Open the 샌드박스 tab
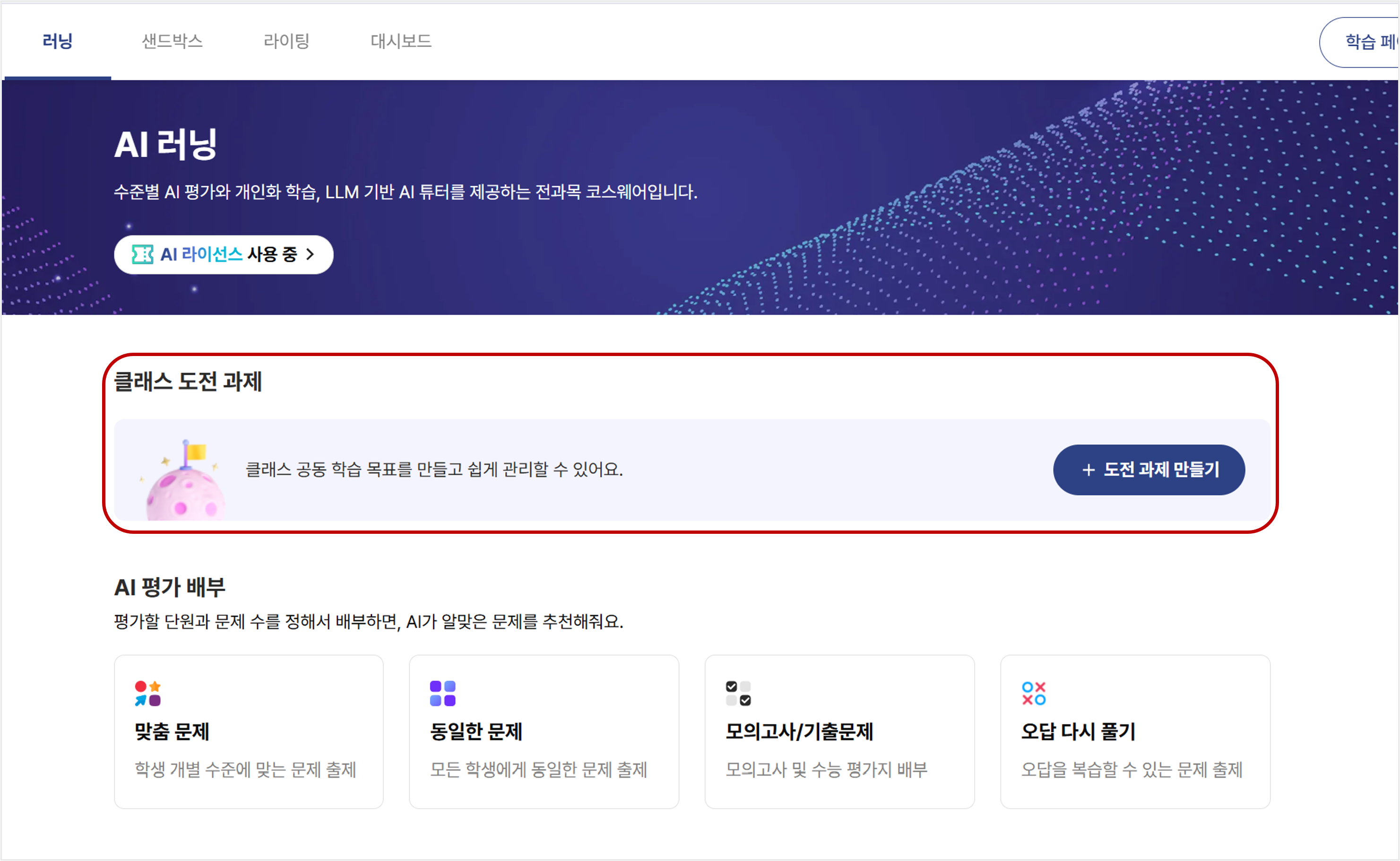Screen dimensions: 1400x861 click(x=173, y=41)
